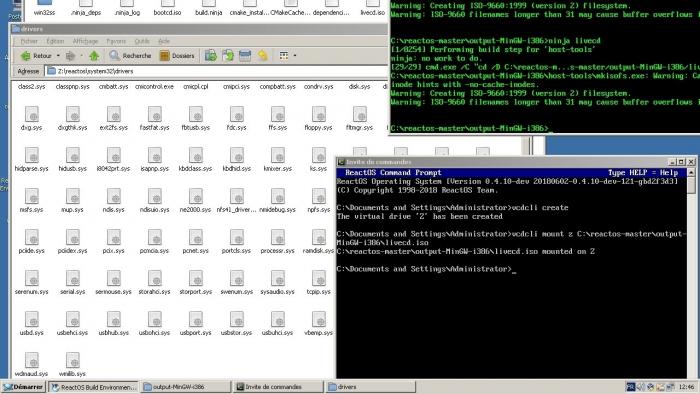
Task: Select the dxgthk.sys file icon
Action: click(x=72, y=115)
